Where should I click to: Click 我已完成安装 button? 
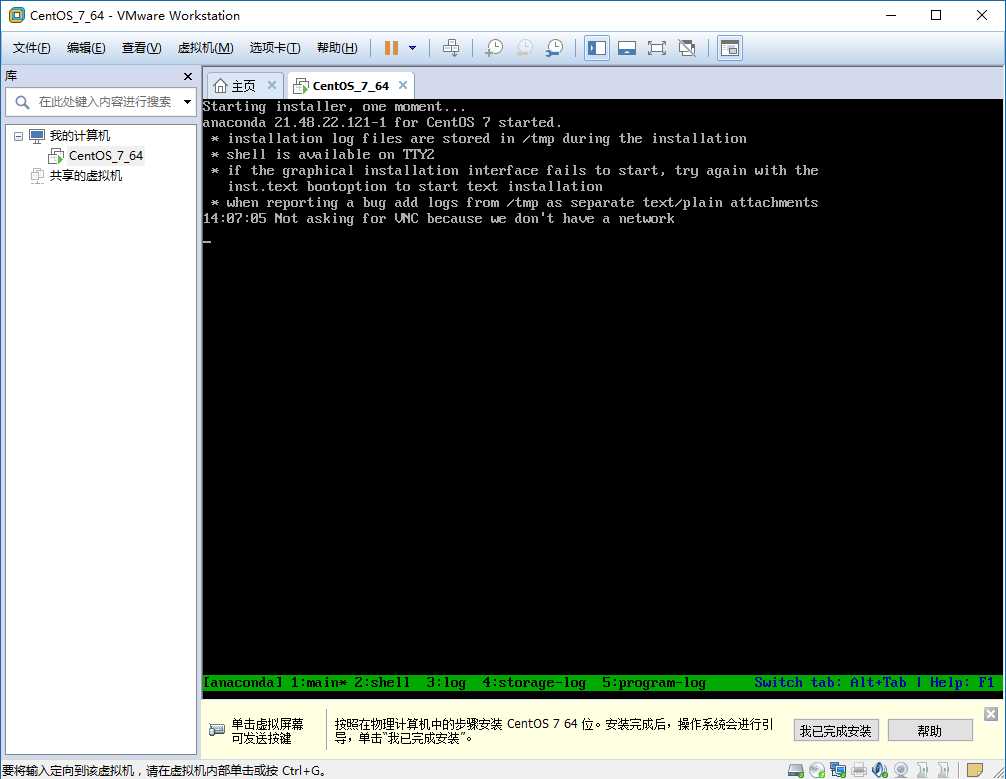pos(835,731)
